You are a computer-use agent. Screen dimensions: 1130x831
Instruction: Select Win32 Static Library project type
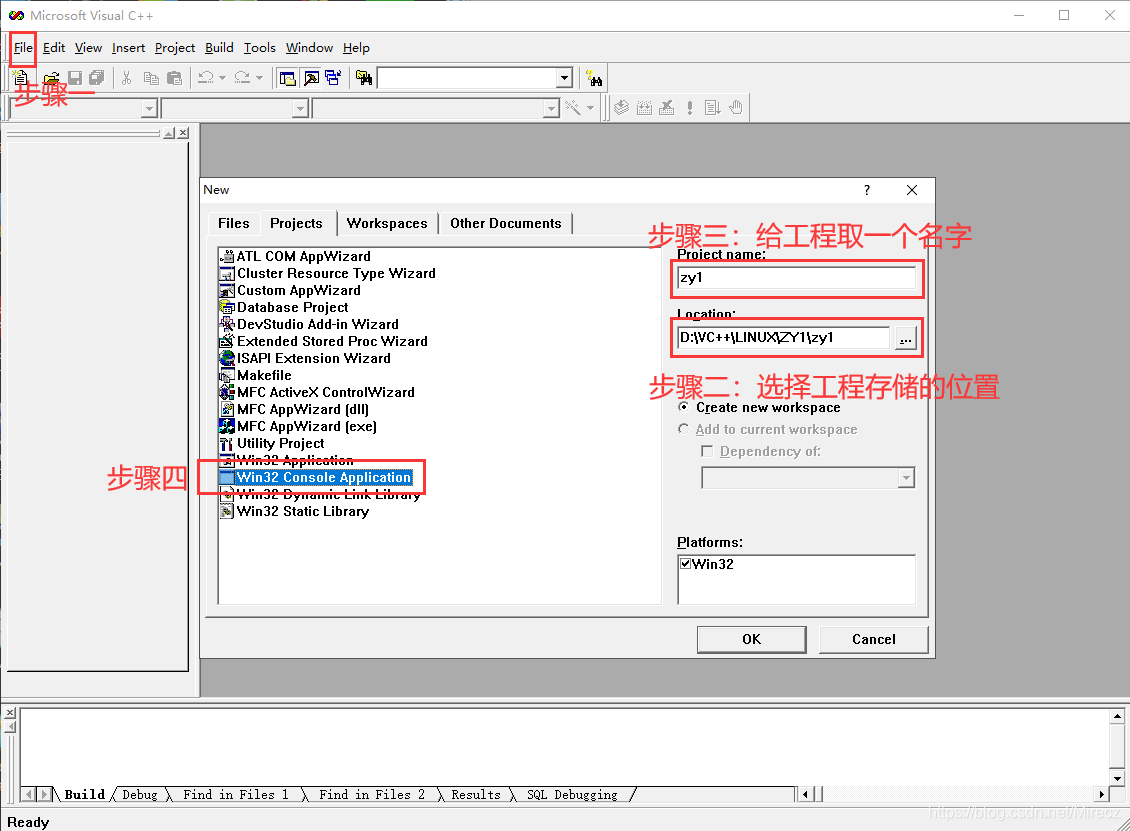(303, 511)
